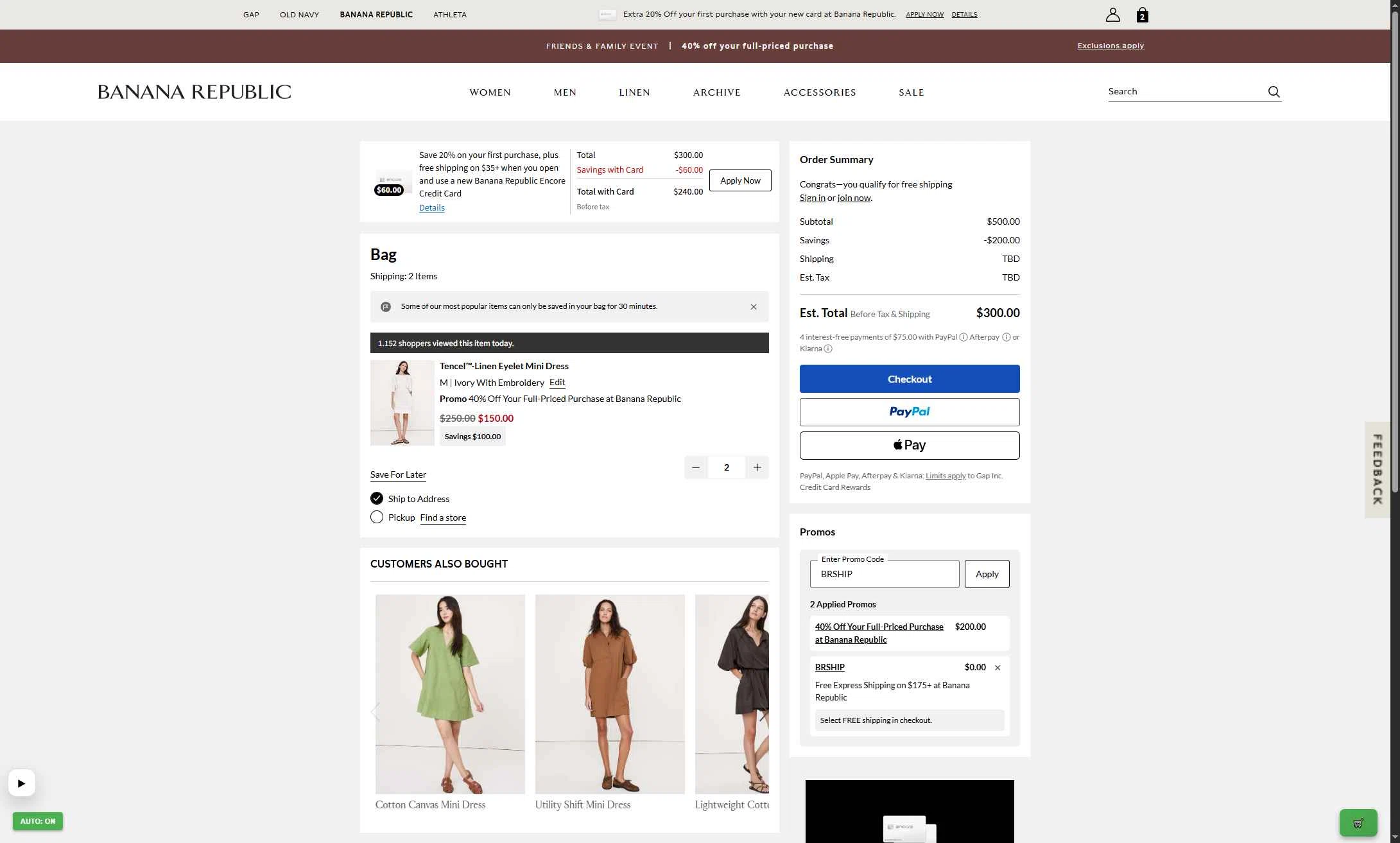The height and width of the screenshot is (843, 1400).
Task: Click the search magnifier icon
Action: click(1274, 92)
